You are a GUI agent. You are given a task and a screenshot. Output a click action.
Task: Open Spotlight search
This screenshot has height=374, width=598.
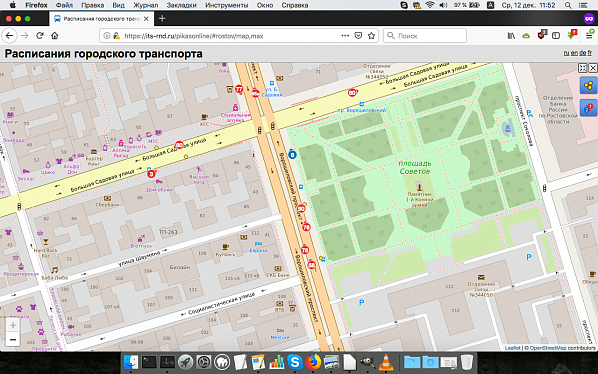pyautogui.click(x=568, y=5)
